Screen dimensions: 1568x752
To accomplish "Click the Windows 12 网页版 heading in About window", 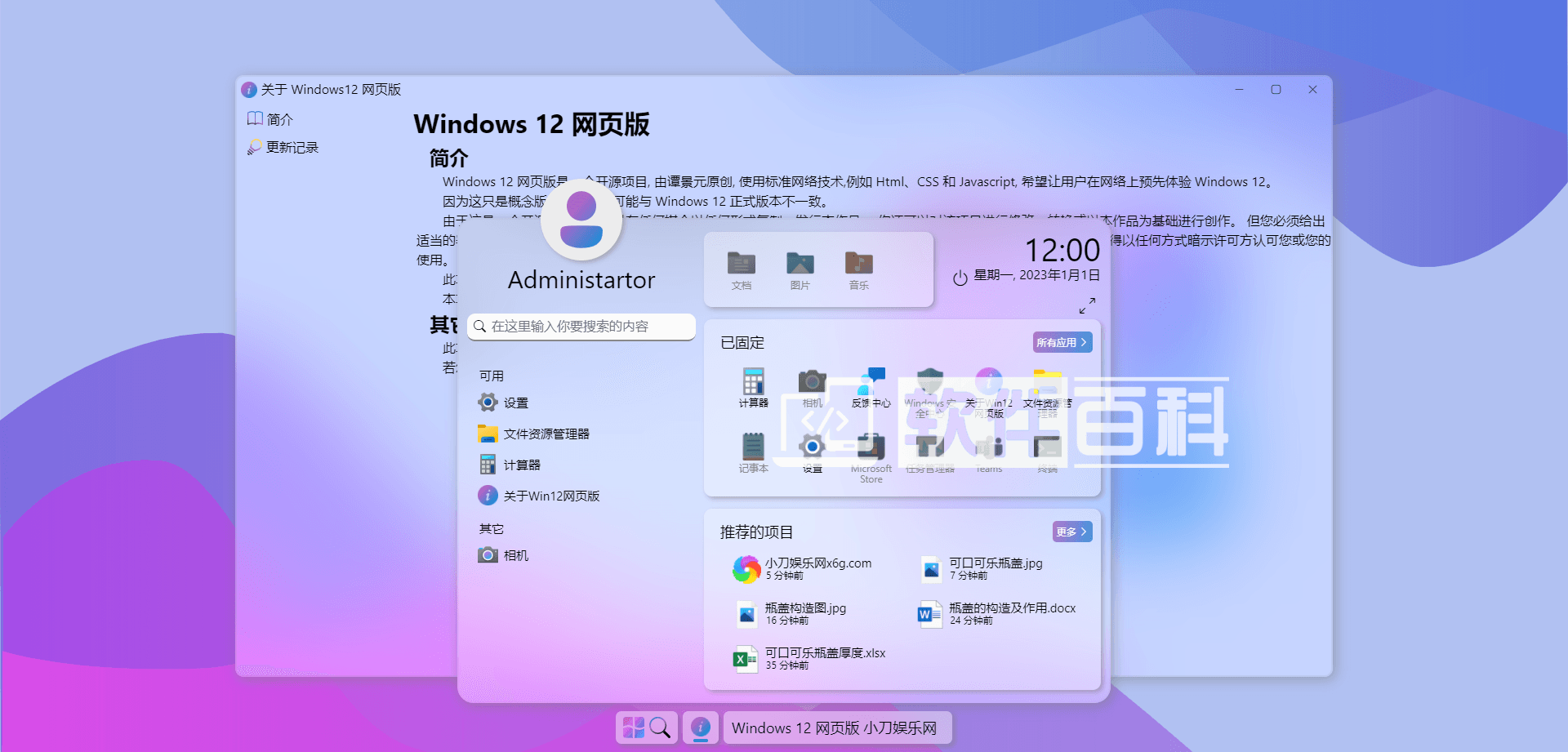I will pyautogui.click(x=532, y=124).
